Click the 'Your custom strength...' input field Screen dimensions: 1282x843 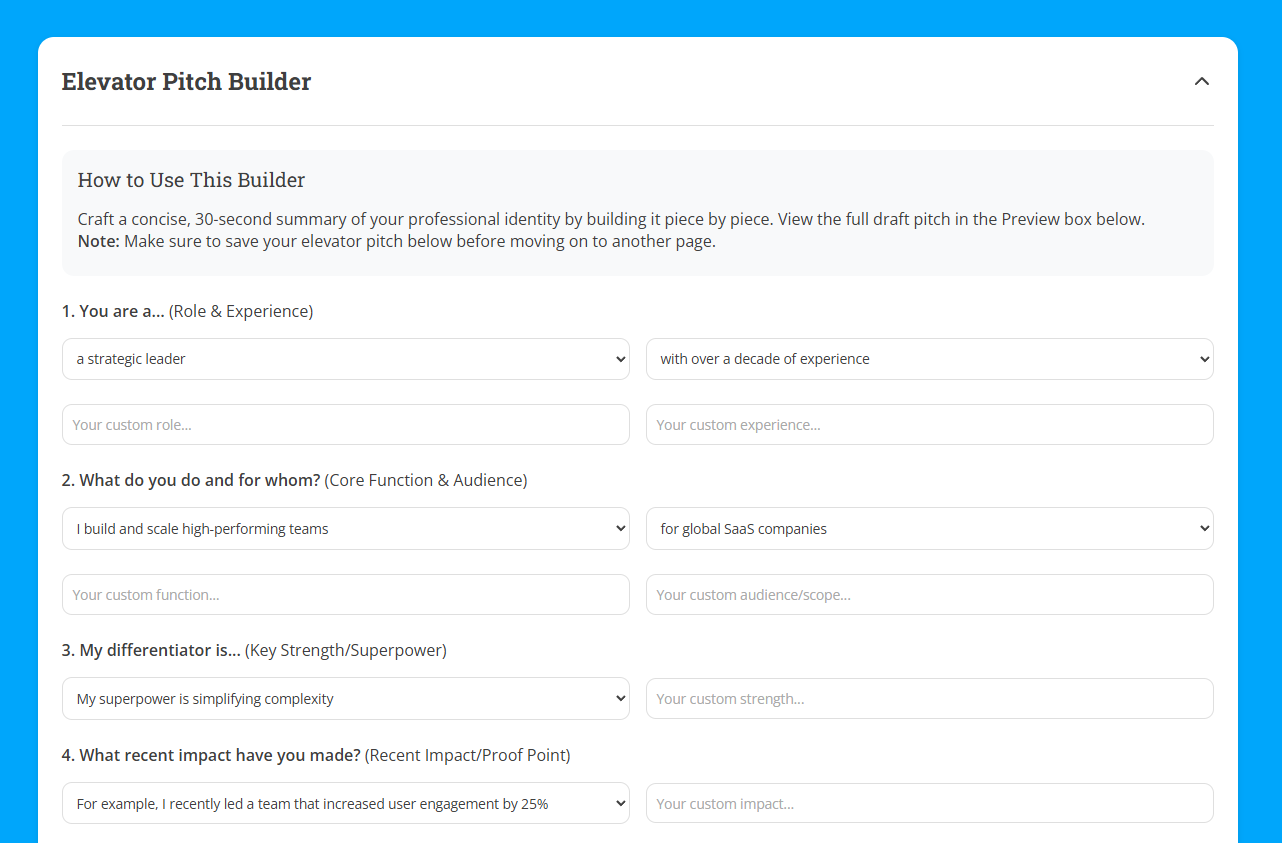pyautogui.click(x=929, y=698)
